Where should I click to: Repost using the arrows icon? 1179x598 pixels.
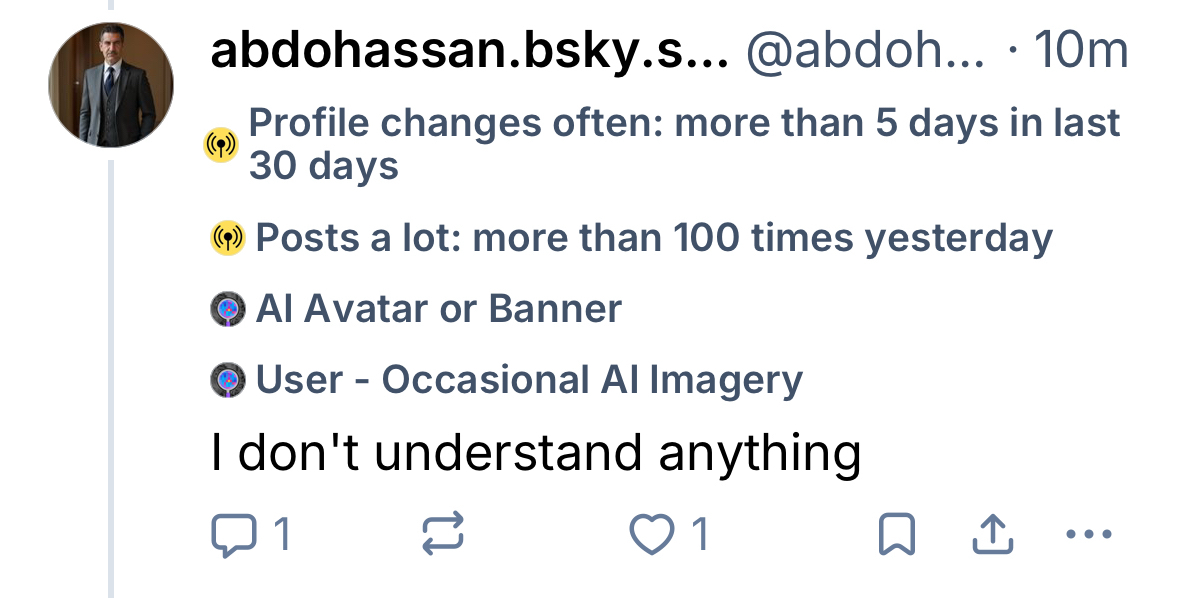point(443,536)
